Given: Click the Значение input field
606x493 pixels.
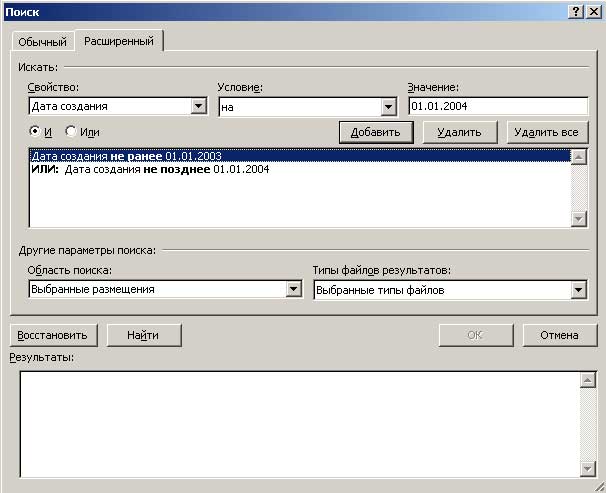Looking at the screenshot, I should [497, 106].
